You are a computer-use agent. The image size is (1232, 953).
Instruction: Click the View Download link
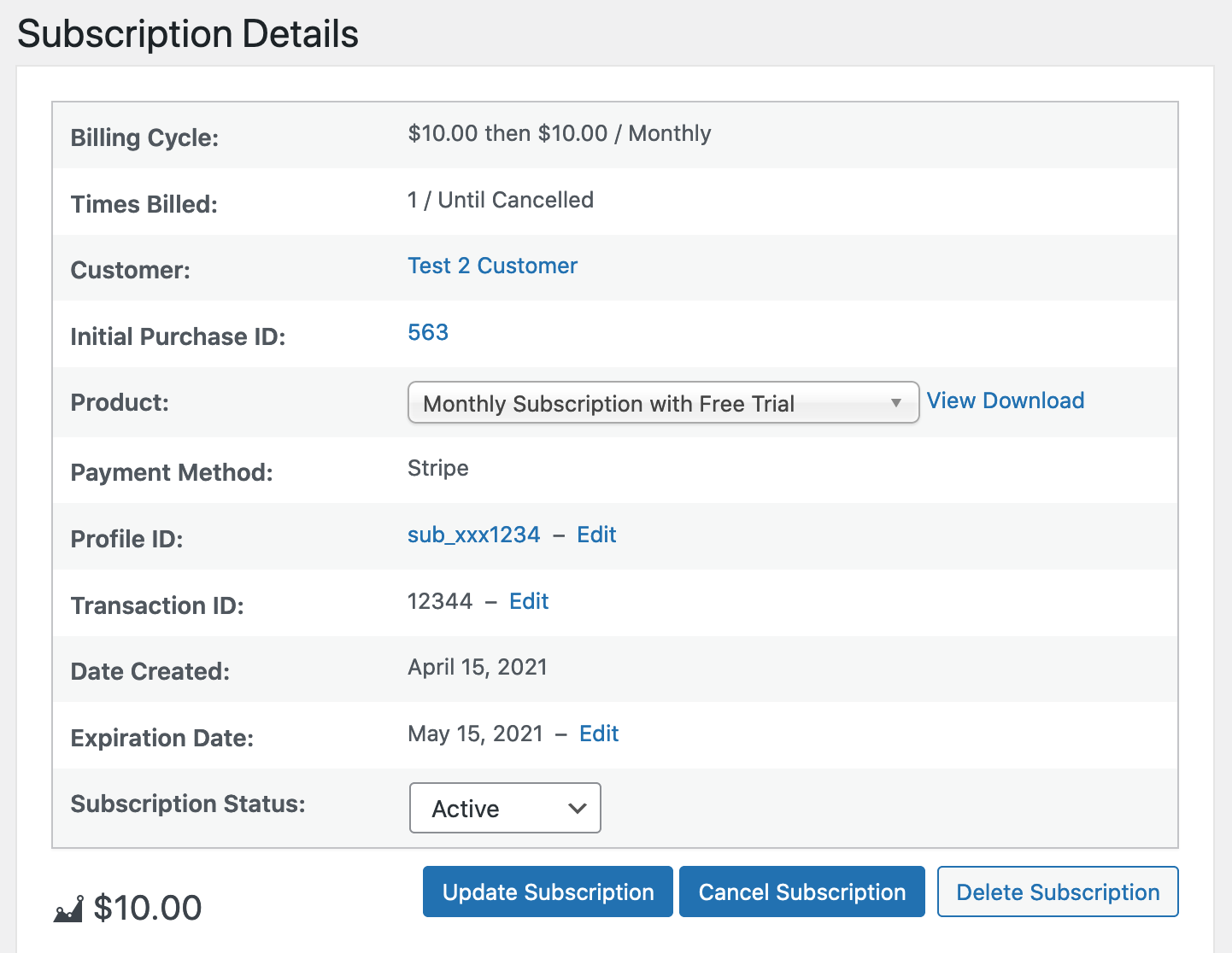[1005, 400]
